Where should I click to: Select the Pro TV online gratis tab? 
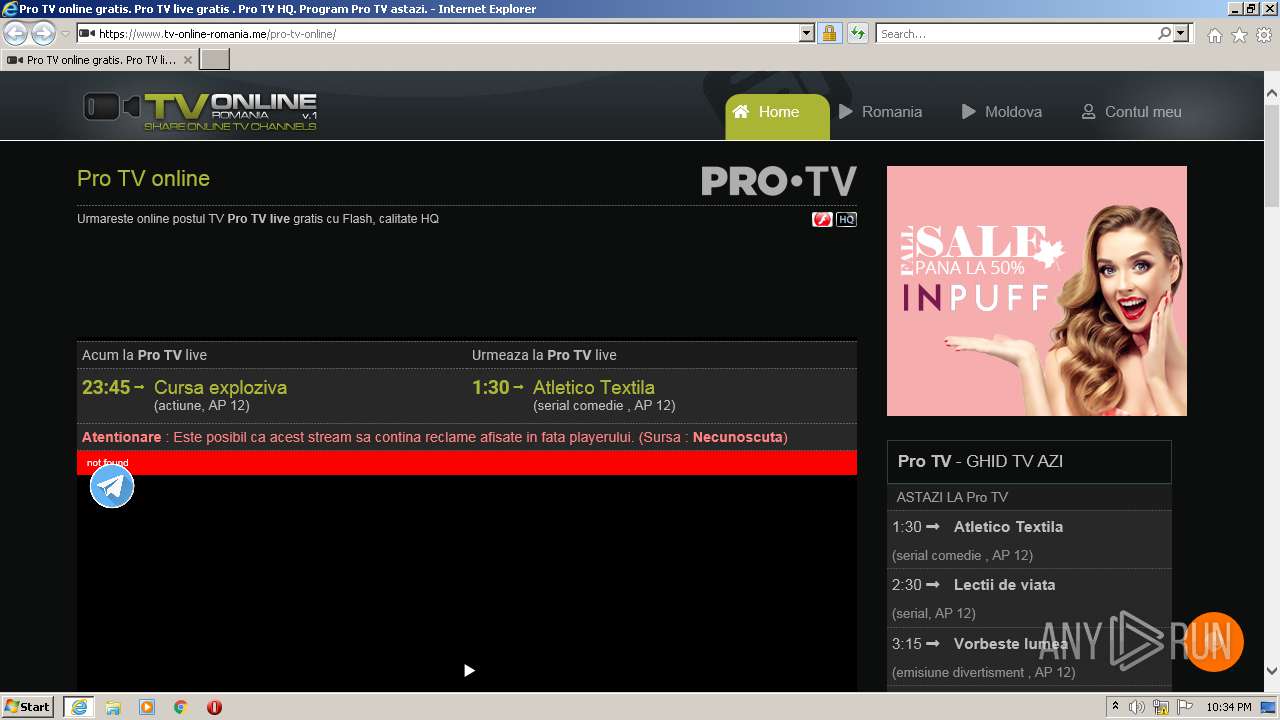100,60
